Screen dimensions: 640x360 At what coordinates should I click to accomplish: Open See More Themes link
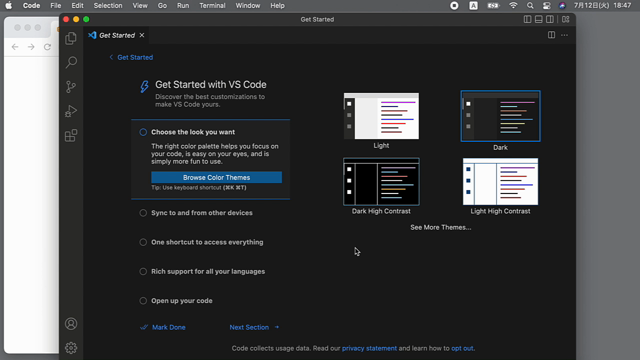point(440,227)
